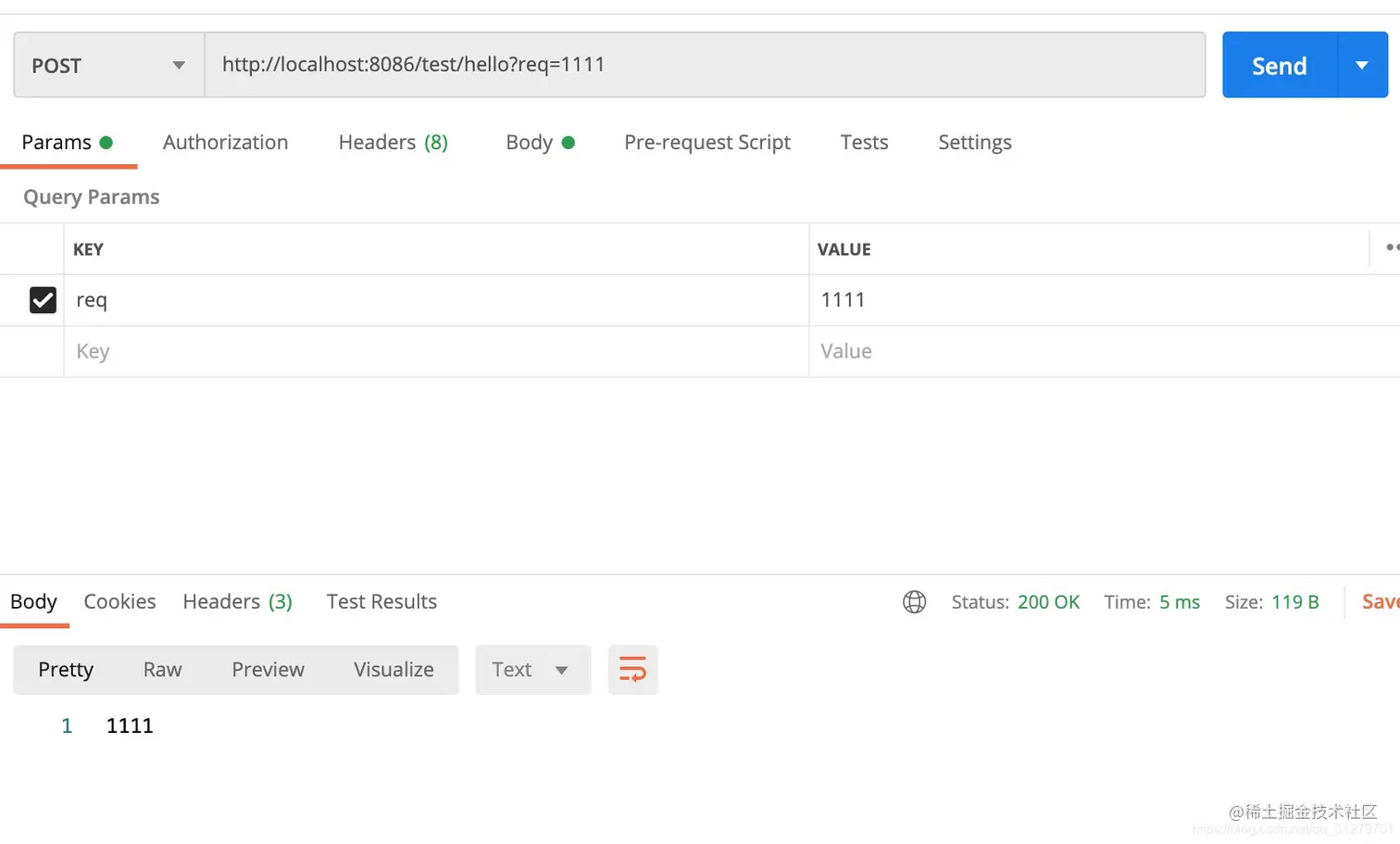Open the Test Results tab
The image size is (1400, 844).
[x=381, y=601]
